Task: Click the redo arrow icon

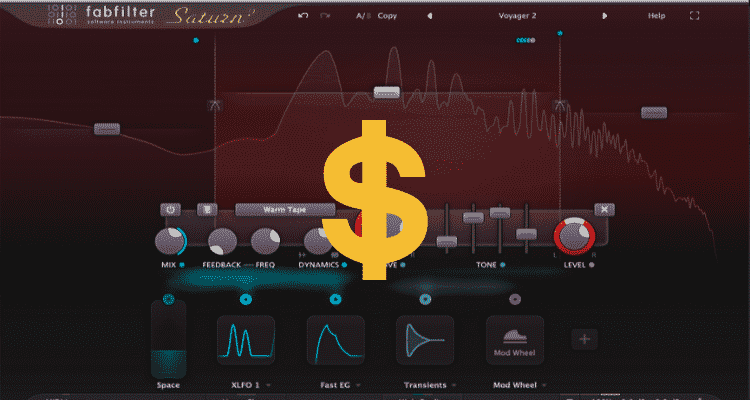Action: (325, 16)
